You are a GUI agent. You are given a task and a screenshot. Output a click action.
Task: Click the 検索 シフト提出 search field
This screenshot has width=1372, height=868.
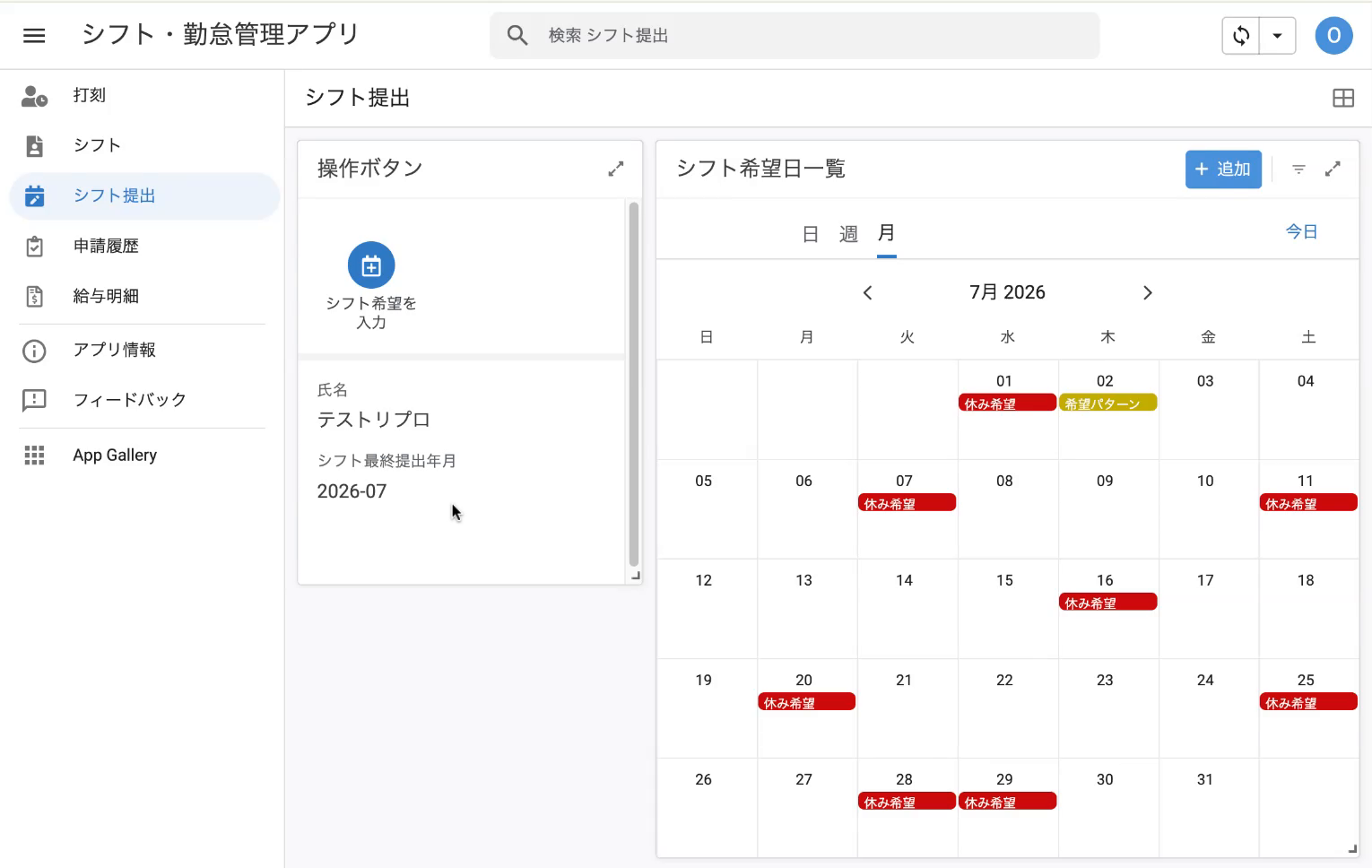(x=795, y=35)
